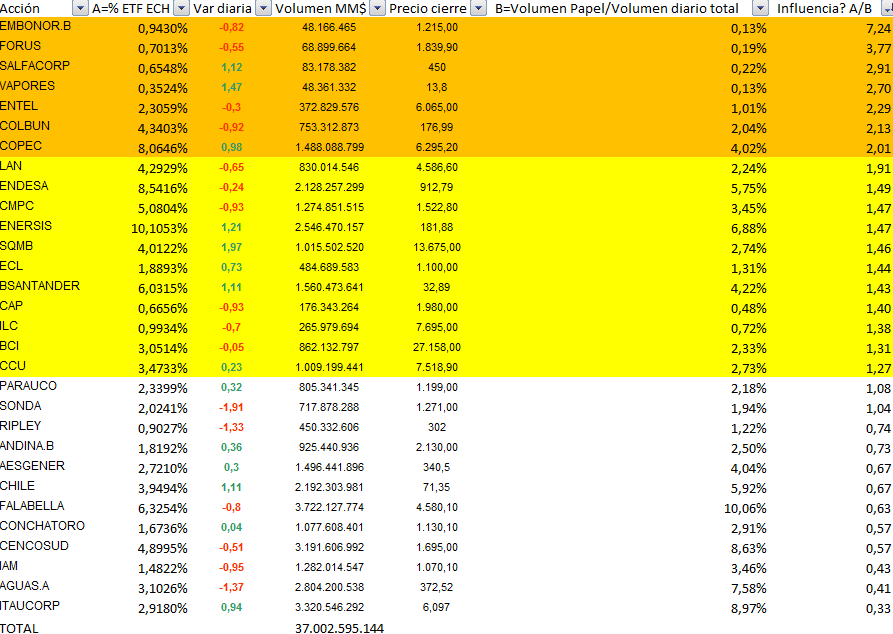
Task: Select the ECL cell
Action: tap(11, 265)
